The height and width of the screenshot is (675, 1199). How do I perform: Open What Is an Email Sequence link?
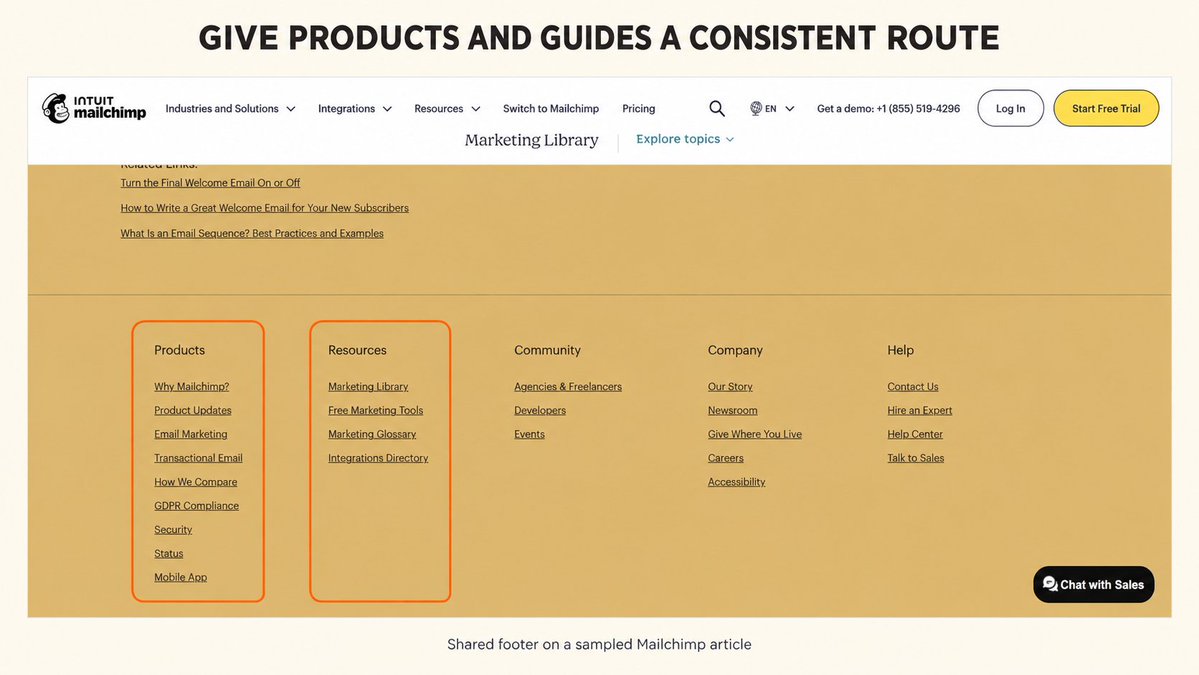252,233
